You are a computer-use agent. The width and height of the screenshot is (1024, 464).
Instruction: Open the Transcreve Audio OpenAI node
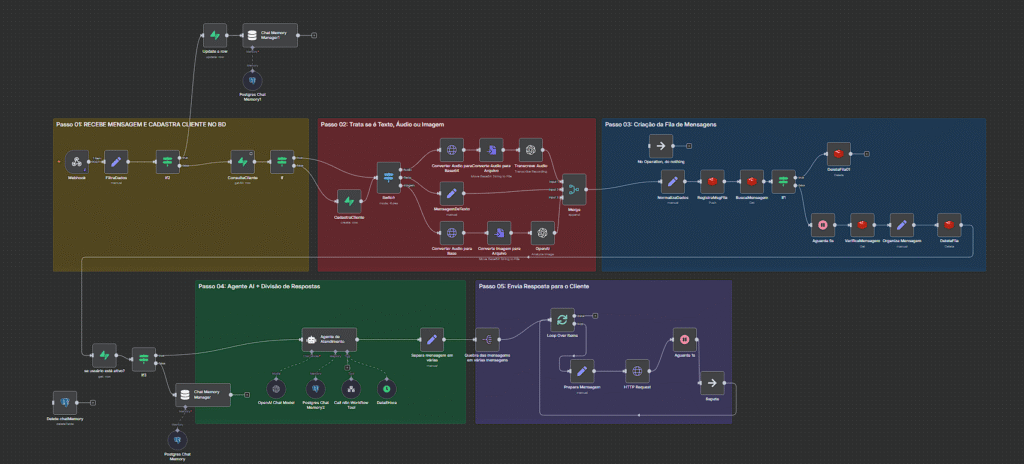pos(532,150)
